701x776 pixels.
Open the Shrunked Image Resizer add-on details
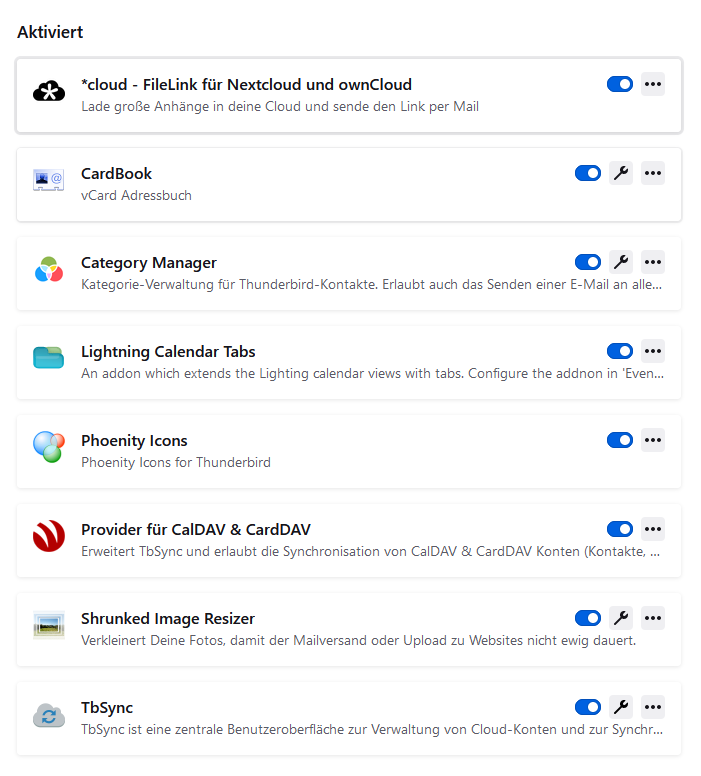coord(168,618)
